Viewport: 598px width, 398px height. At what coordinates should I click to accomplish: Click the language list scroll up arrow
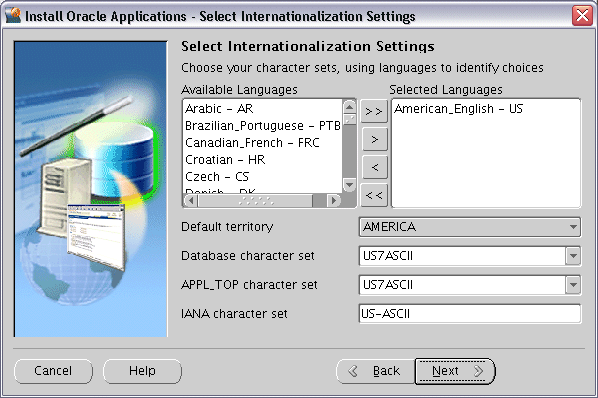pos(349,107)
